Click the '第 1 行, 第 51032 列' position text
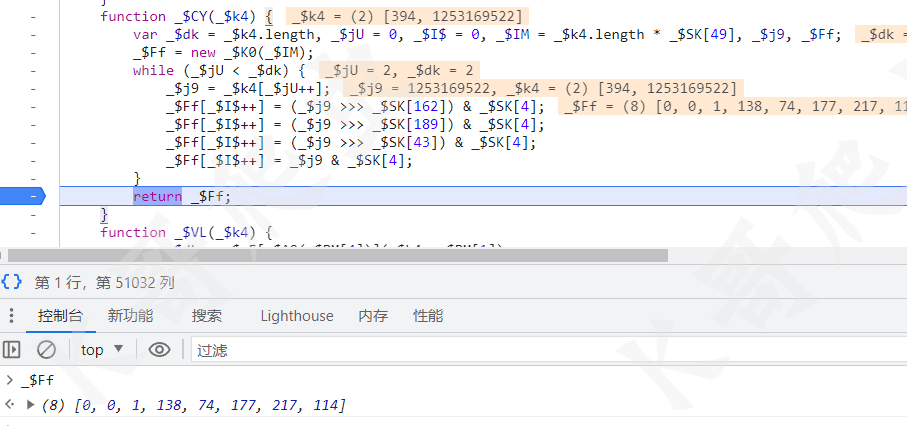Screen dimensions: 907x426 pos(104,282)
